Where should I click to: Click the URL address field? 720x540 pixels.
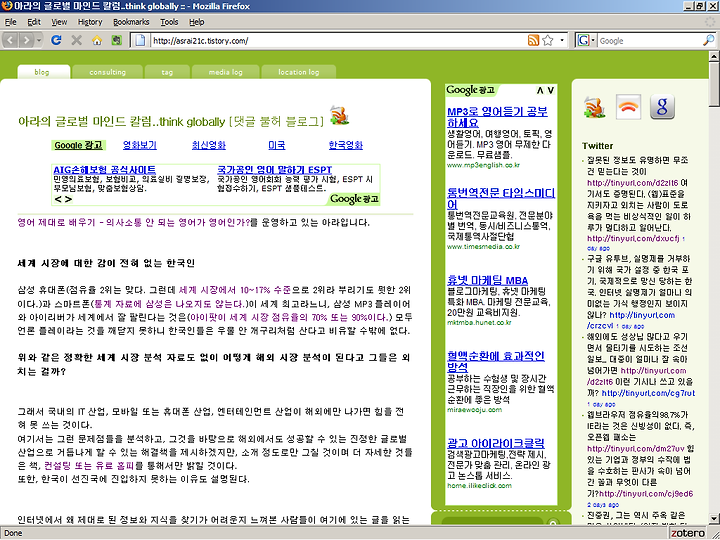click(338, 40)
